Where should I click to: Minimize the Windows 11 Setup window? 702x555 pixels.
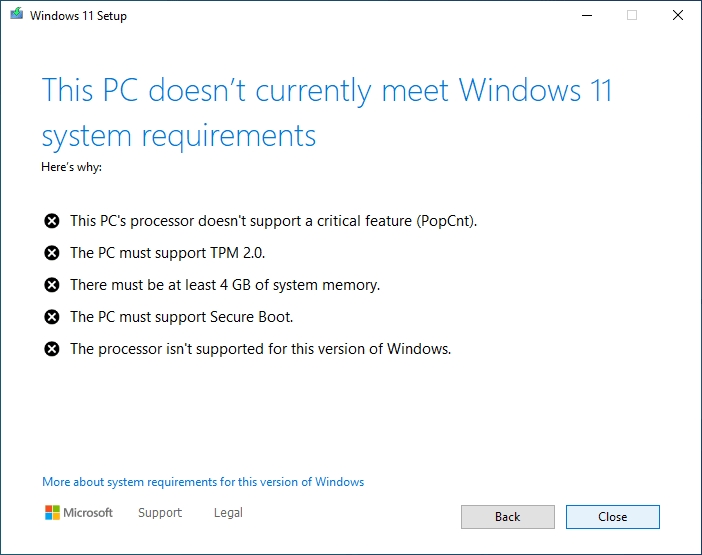point(587,15)
